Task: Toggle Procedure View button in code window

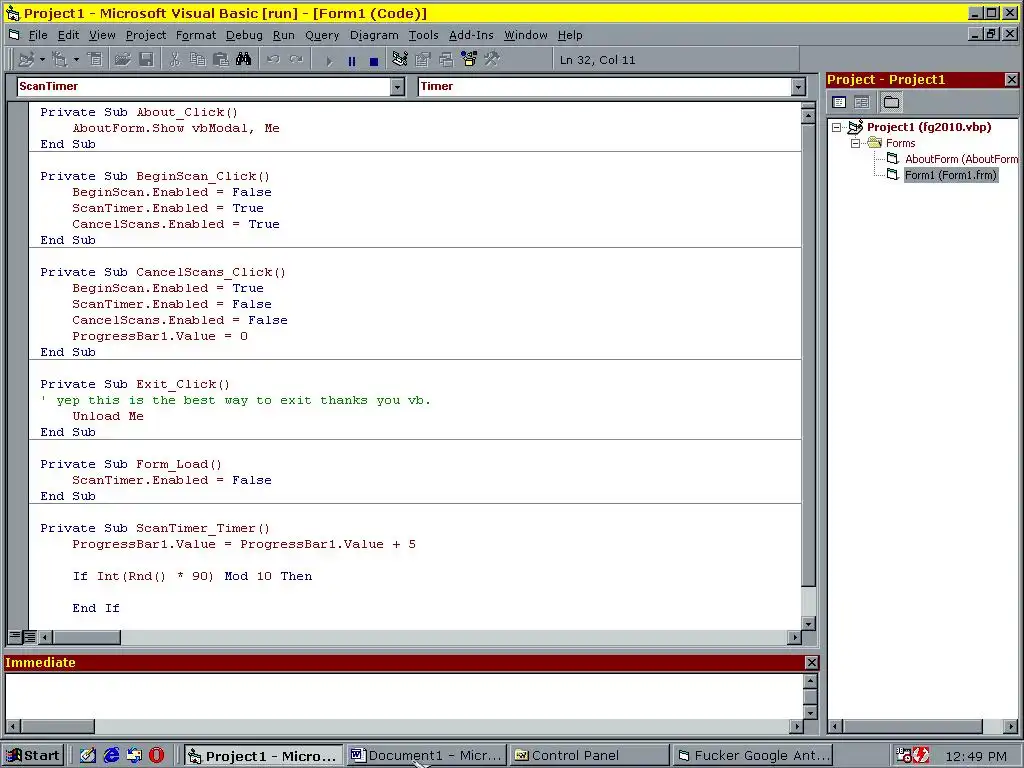Action: (x=16, y=636)
